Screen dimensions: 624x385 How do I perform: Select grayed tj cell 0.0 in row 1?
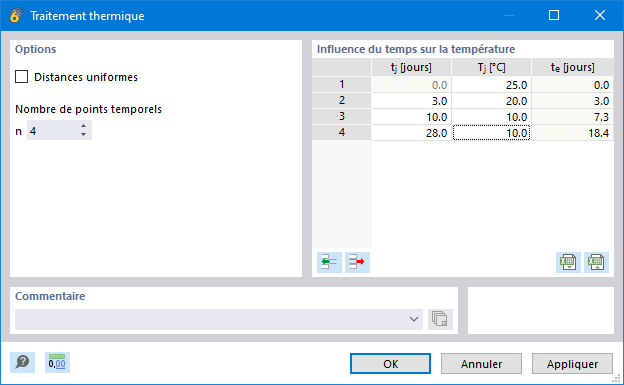(x=411, y=85)
